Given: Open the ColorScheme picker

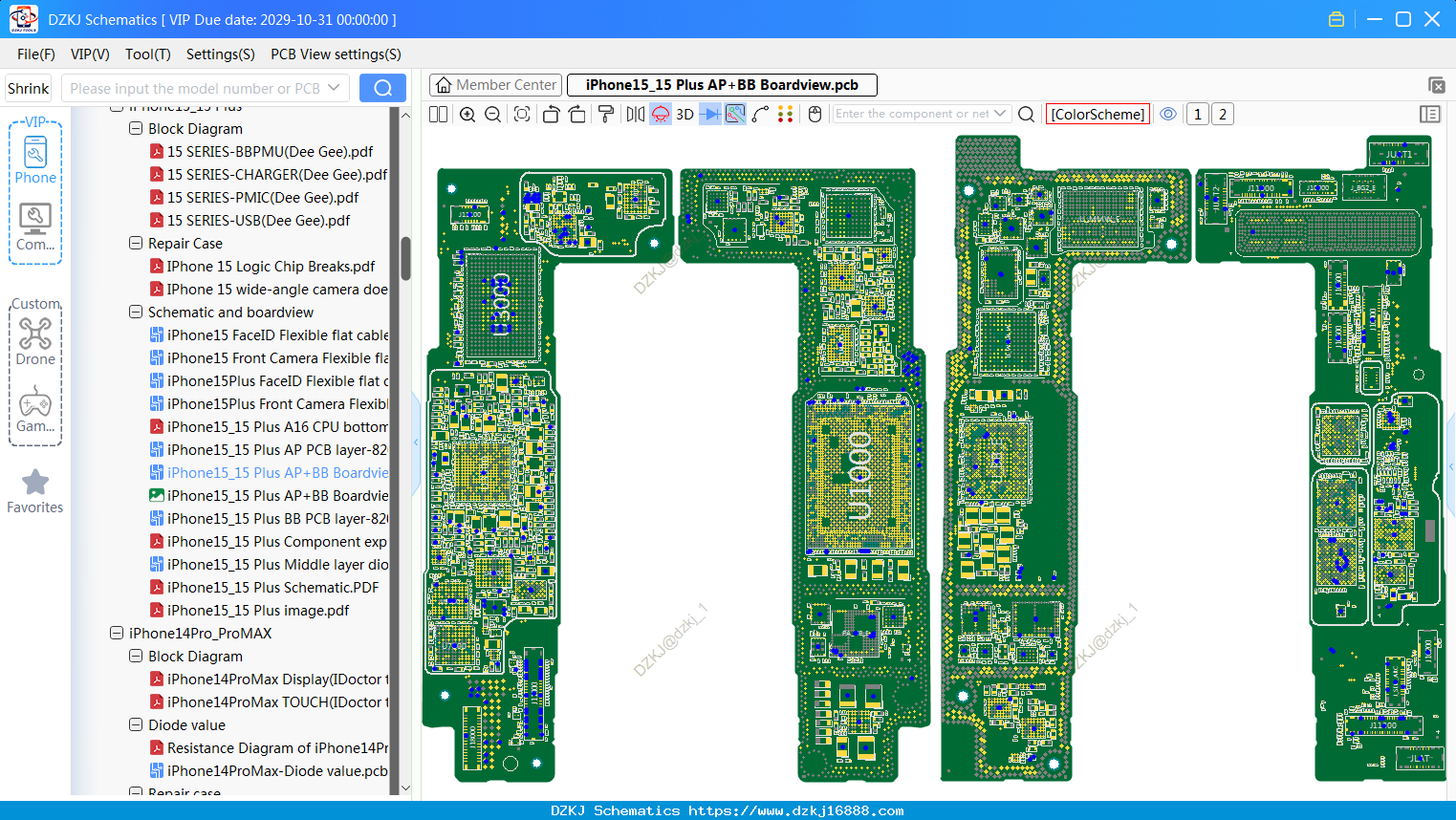Looking at the screenshot, I should coord(1097,114).
